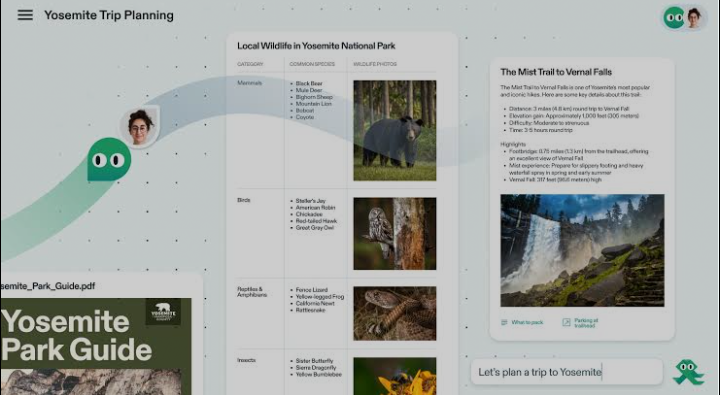The height and width of the screenshot is (395, 720).
Task: Click the green assistant avatar in header
Action: coord(674,18)
